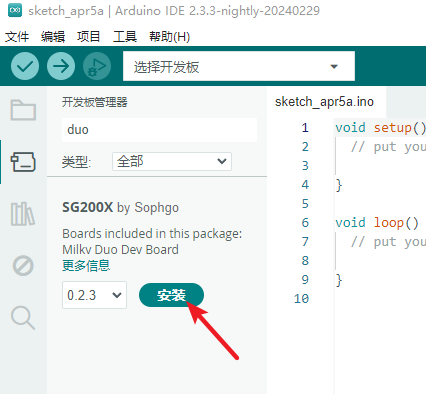Open the Debug sidebar icon
Screen dimensions: 426x394
pyautogui.click(x=23, y=266)
